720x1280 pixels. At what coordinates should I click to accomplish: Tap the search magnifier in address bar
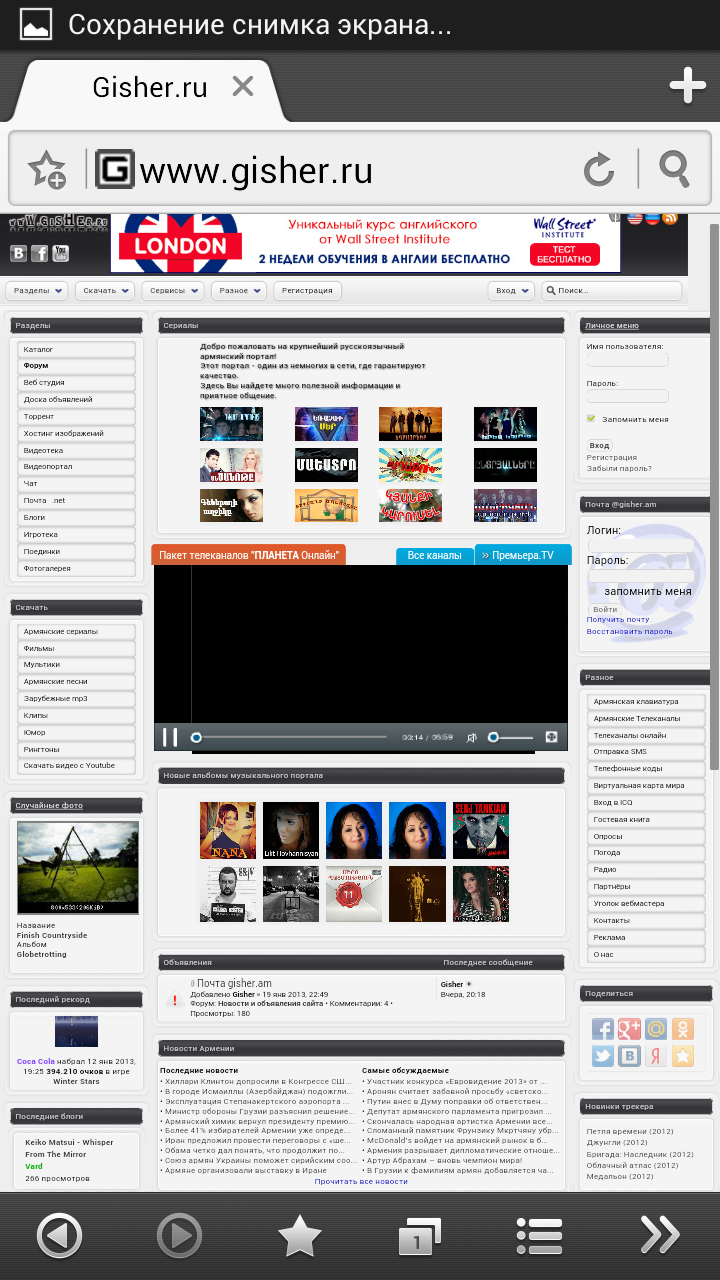point(675,170)
